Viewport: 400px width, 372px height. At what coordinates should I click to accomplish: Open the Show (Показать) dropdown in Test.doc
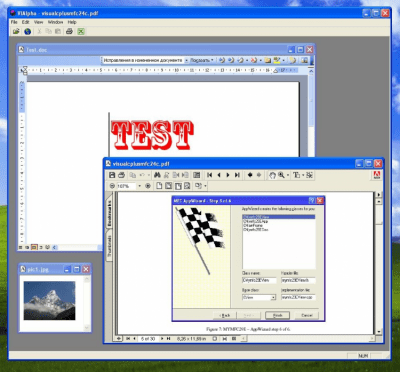click(x=202, y=60)
